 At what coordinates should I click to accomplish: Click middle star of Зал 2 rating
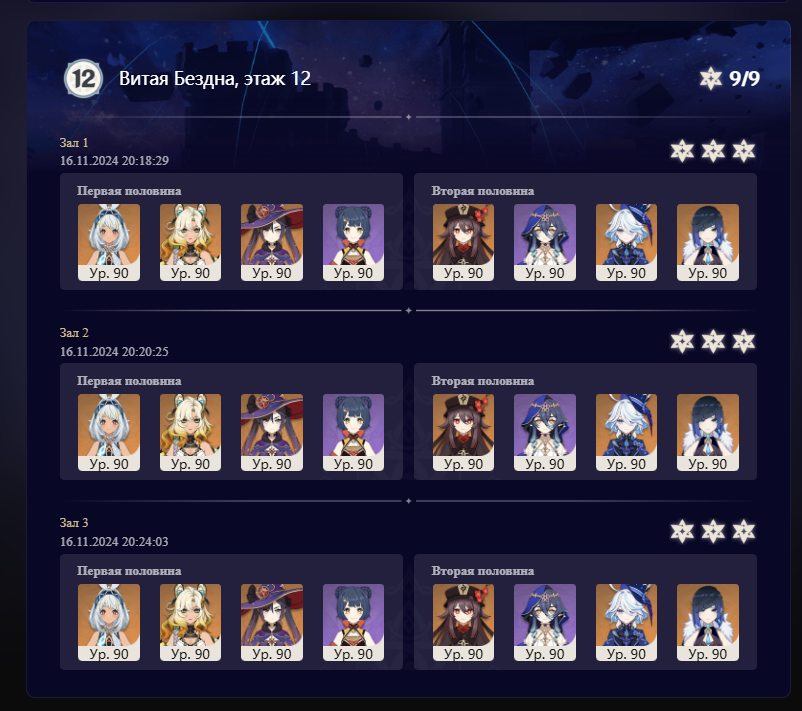point(713,341)
